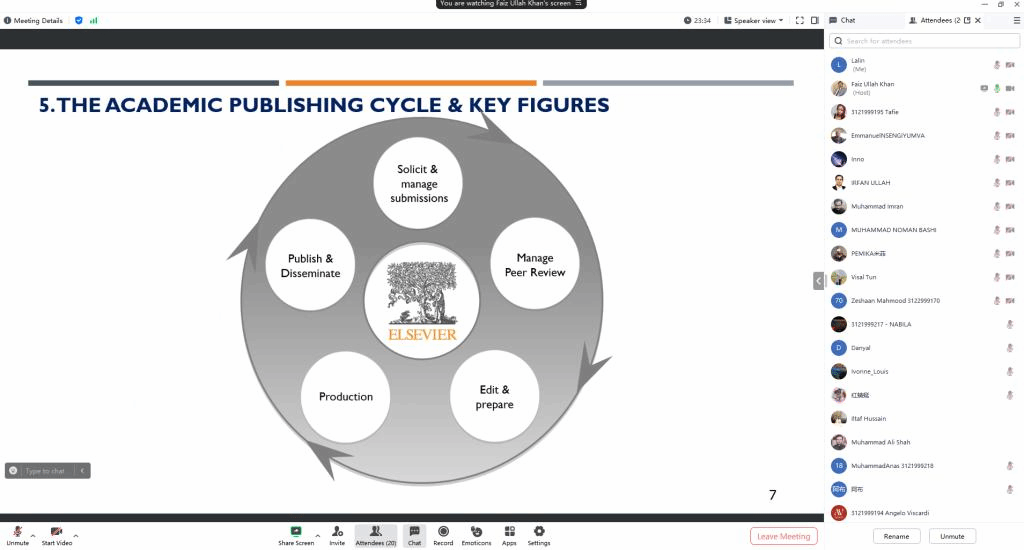The image size is (1024, 550).
Task: Click the meeting timer 23:34
Action: pos(697,20)
